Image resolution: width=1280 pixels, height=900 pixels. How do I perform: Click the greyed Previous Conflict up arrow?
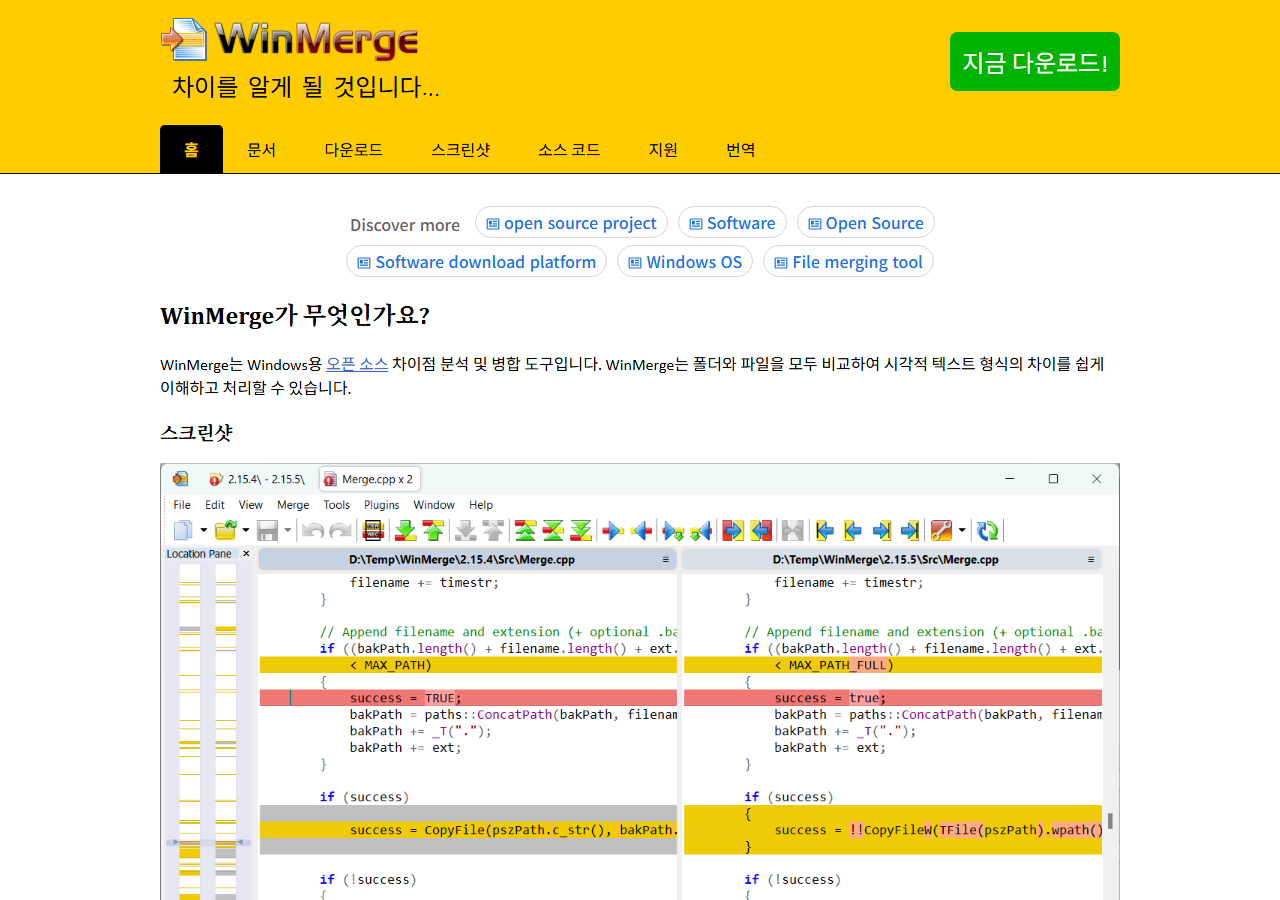tap(495, 530)
